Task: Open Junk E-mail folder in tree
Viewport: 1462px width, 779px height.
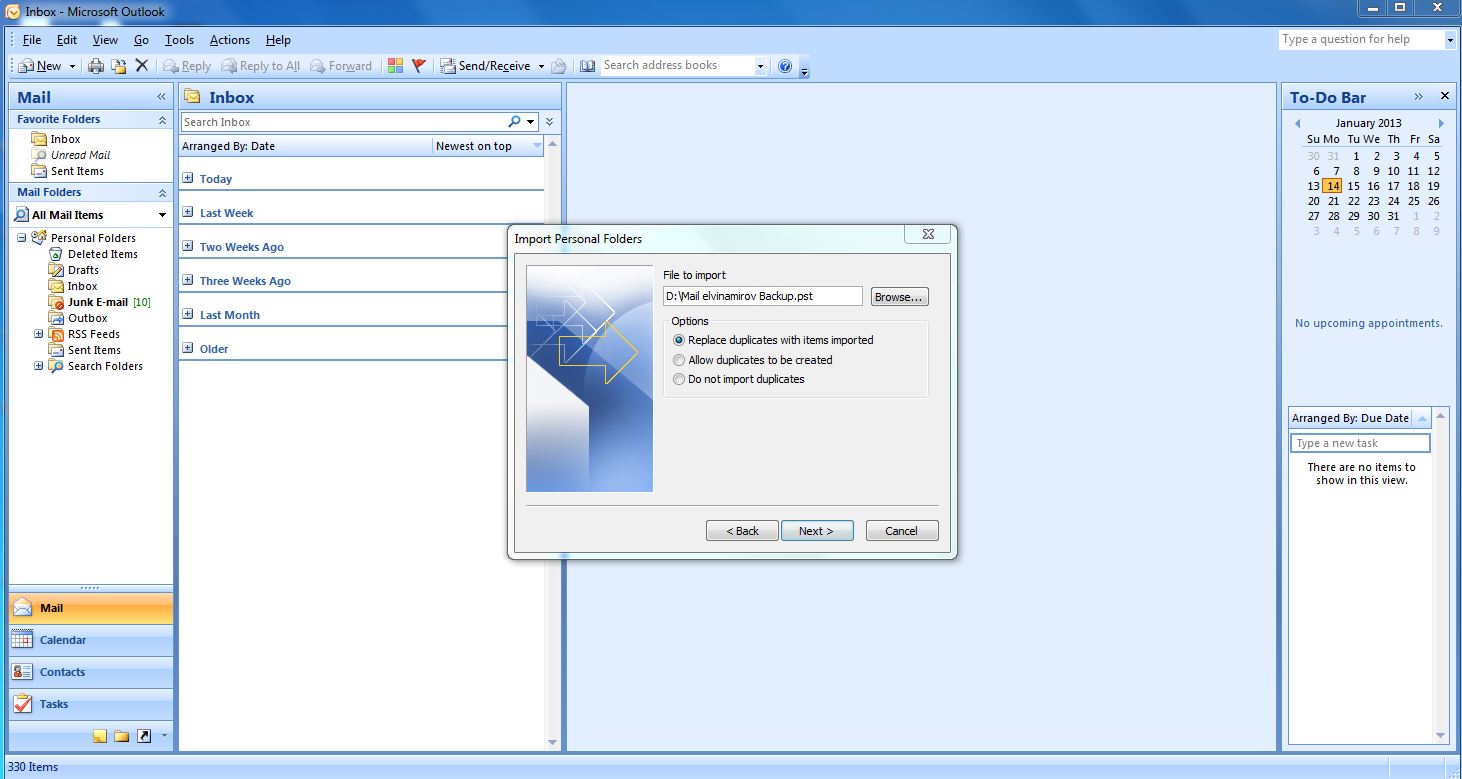Action: pyautogui.click(x=97, y=302)
